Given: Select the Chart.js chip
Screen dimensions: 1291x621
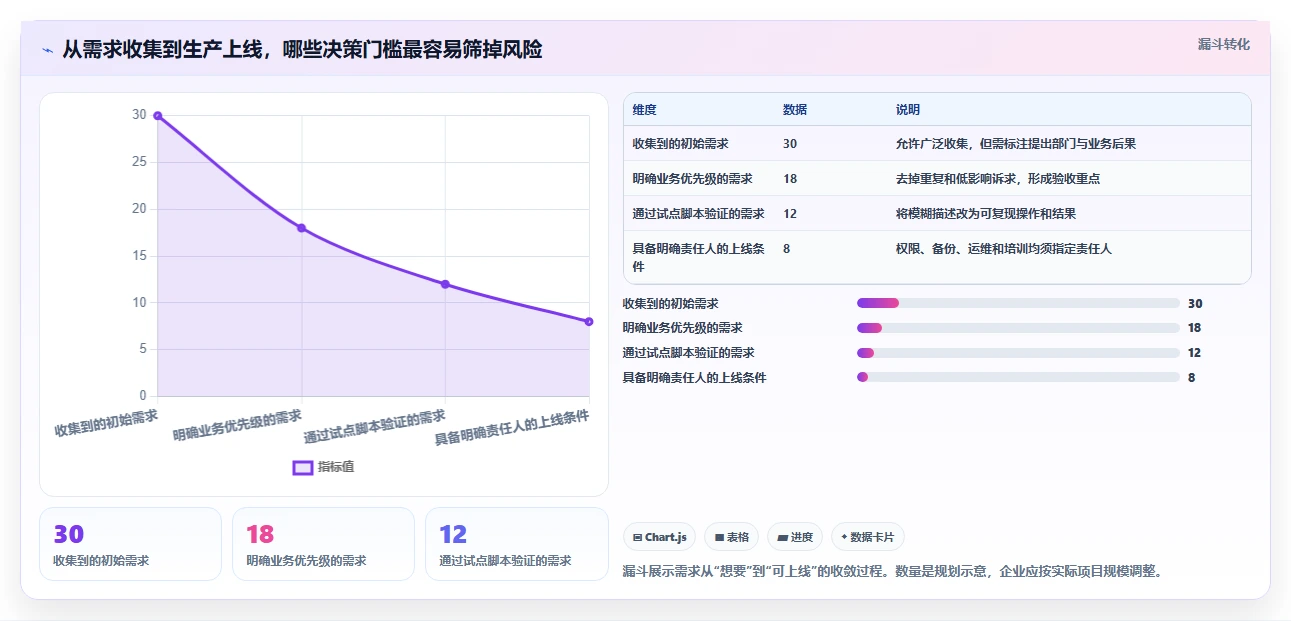Looking at the screenshot, I should click(x=660, y=537).
